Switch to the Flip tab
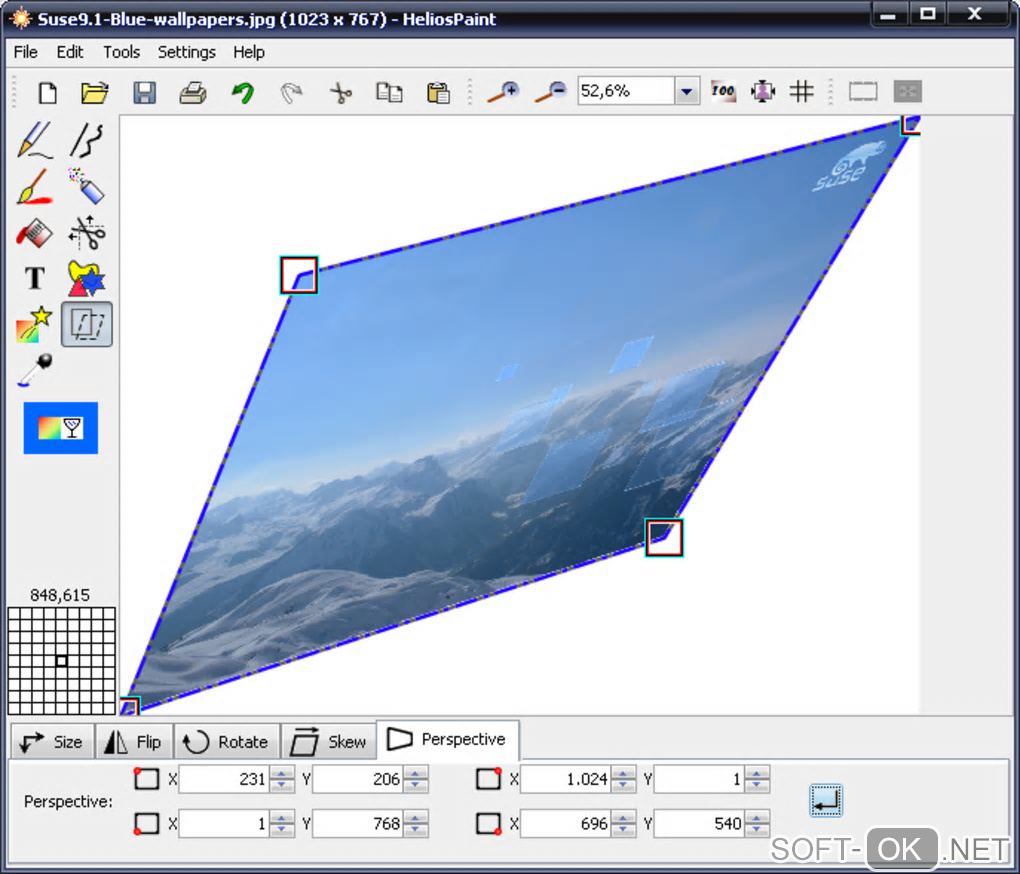 point(134,741)
